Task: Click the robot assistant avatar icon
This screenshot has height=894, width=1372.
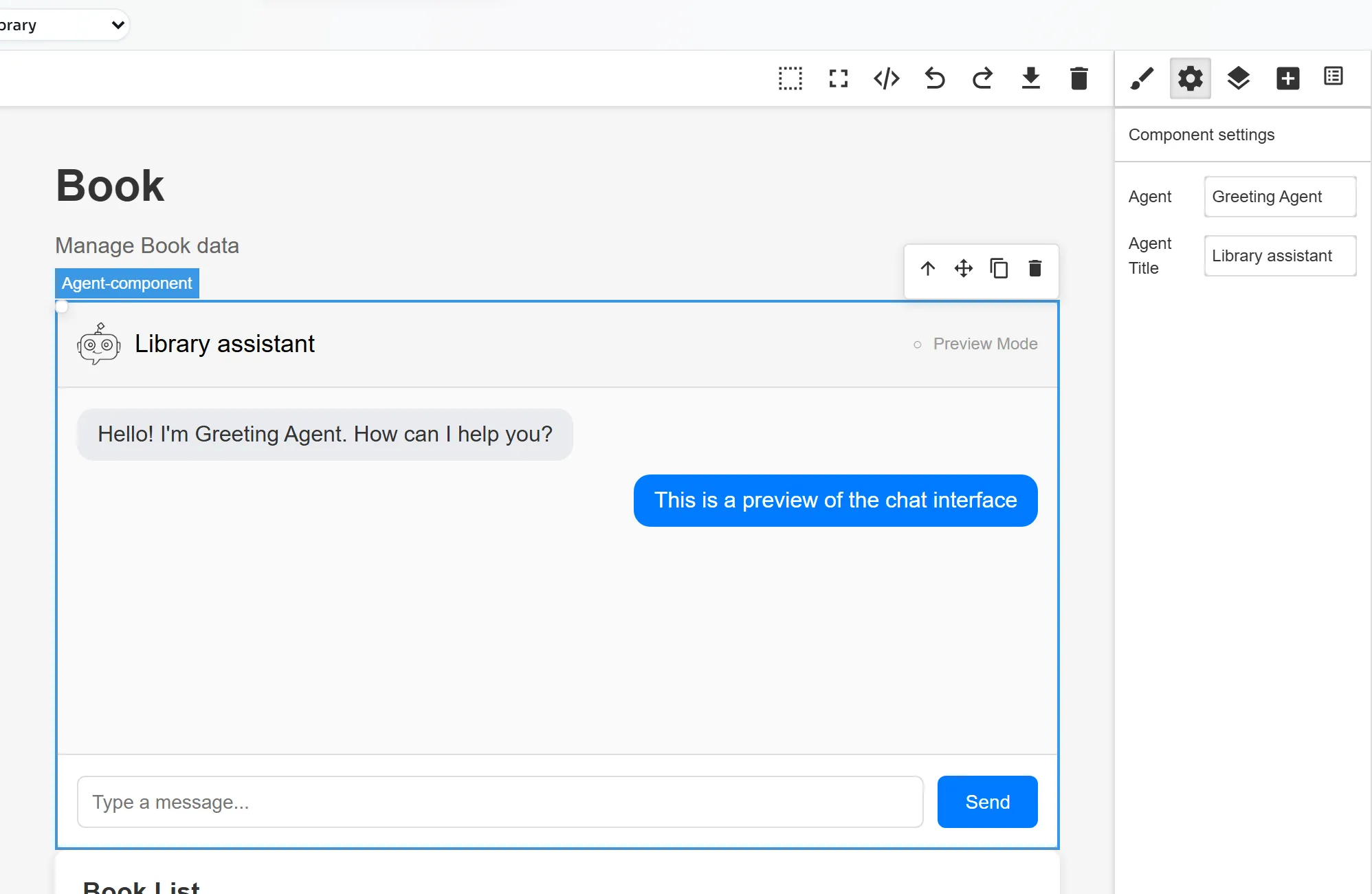Action: [99, 344]
